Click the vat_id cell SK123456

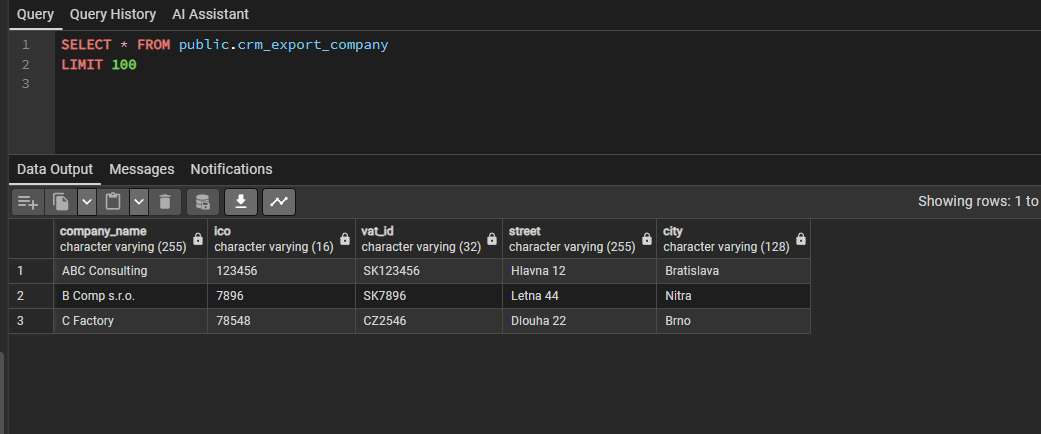[429, 271]
